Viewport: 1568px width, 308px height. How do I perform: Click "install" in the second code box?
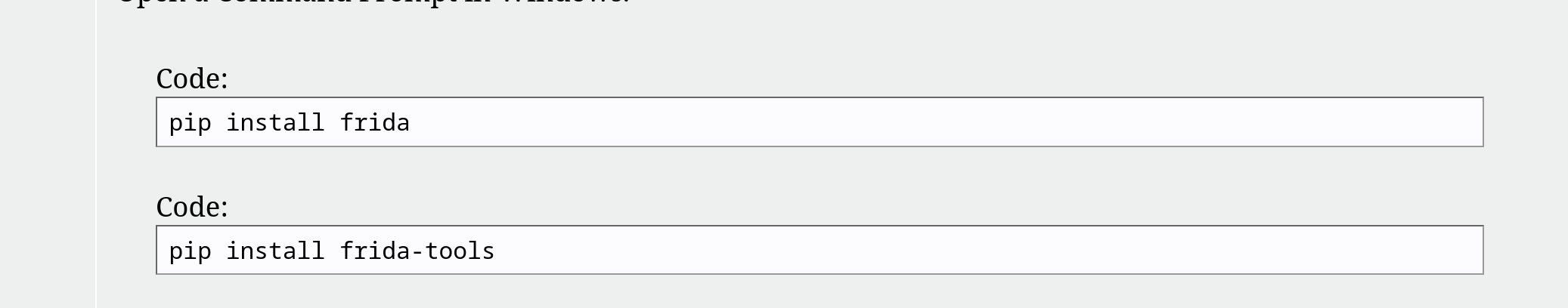[x=275, y=251]
